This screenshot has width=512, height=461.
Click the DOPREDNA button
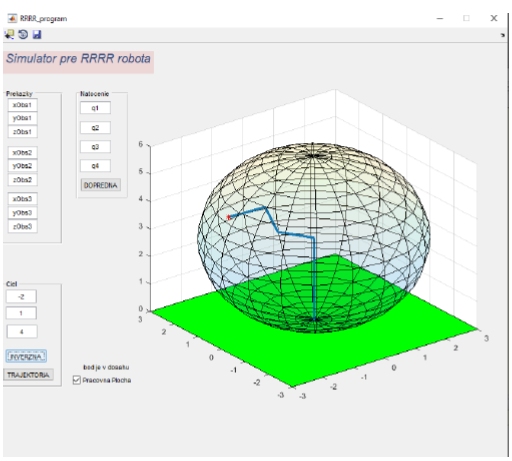pos(101,185)
